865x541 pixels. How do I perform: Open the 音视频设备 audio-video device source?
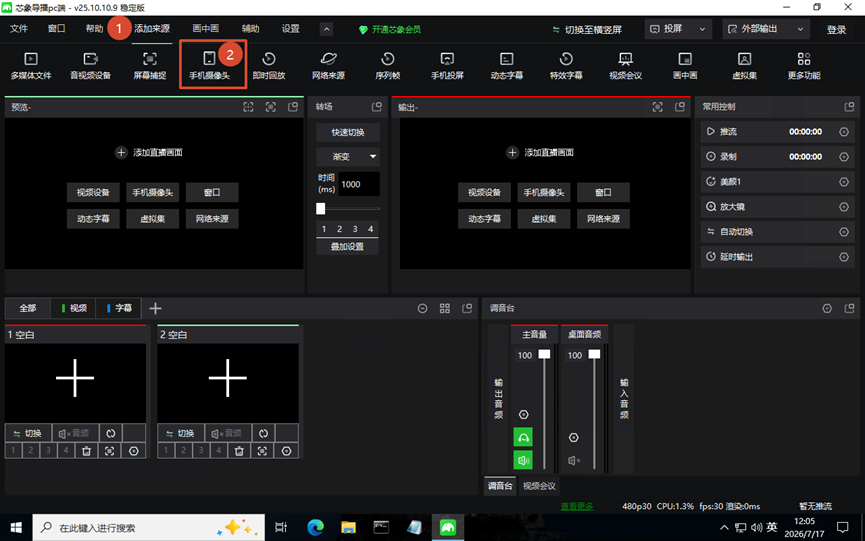click(x=90, y=66)
